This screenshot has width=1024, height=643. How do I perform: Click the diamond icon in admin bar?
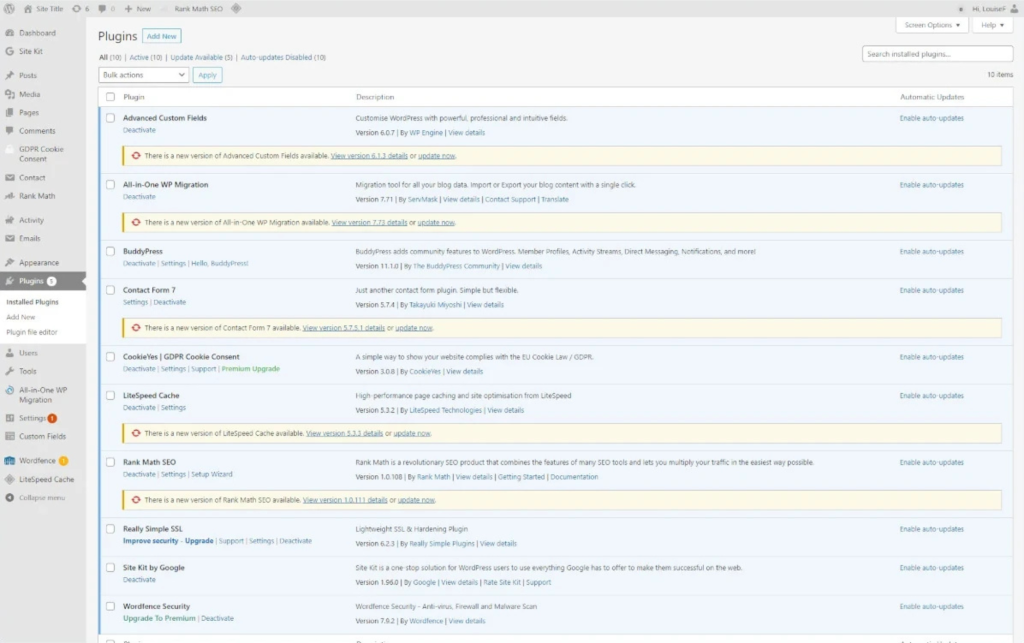236,8
